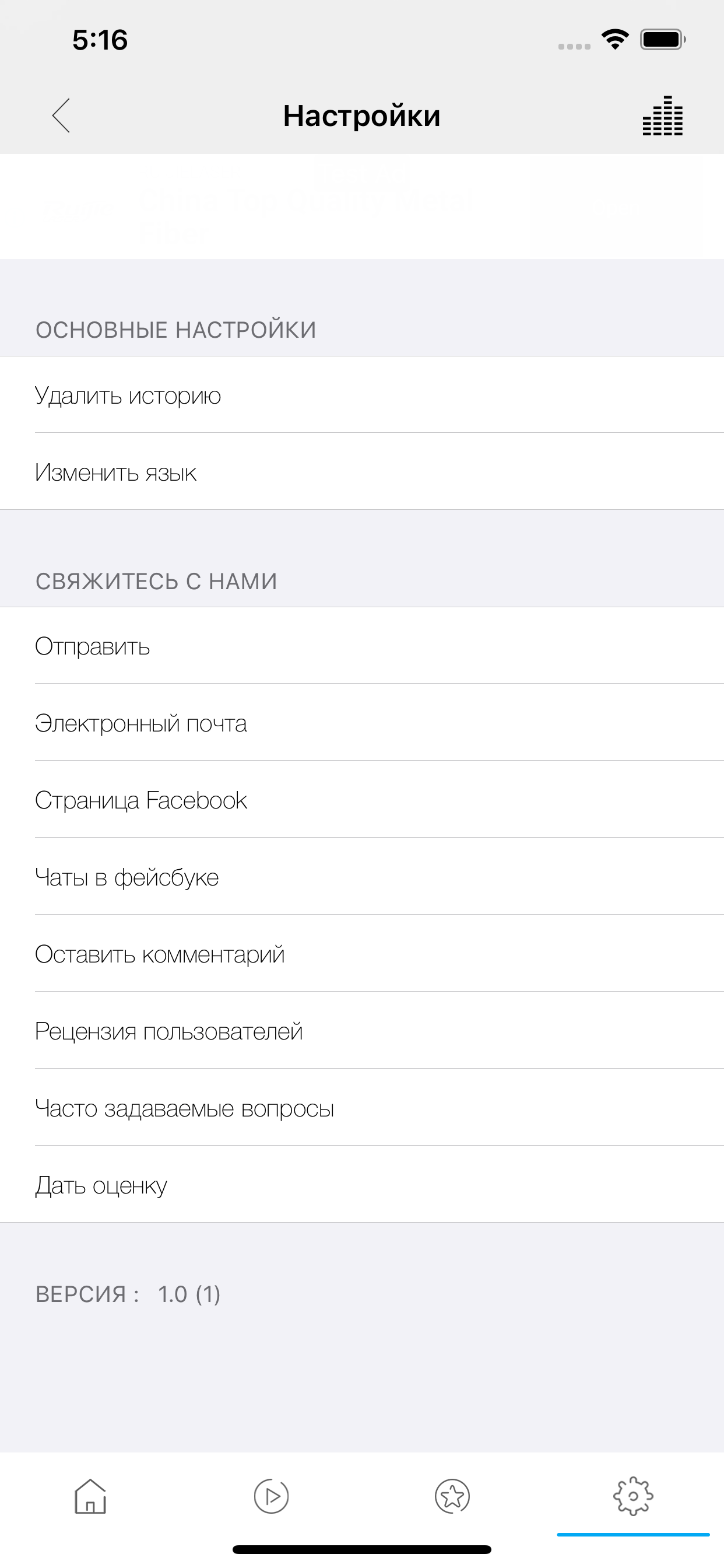
Task: Open the Play tab icon
Action: click(x=271, y=1496)
